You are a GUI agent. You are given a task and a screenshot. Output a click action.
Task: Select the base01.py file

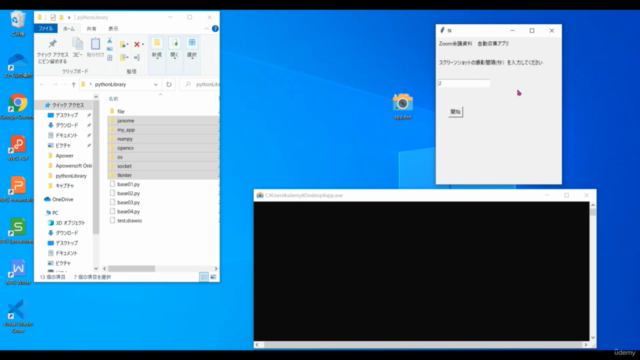point(128,184)
